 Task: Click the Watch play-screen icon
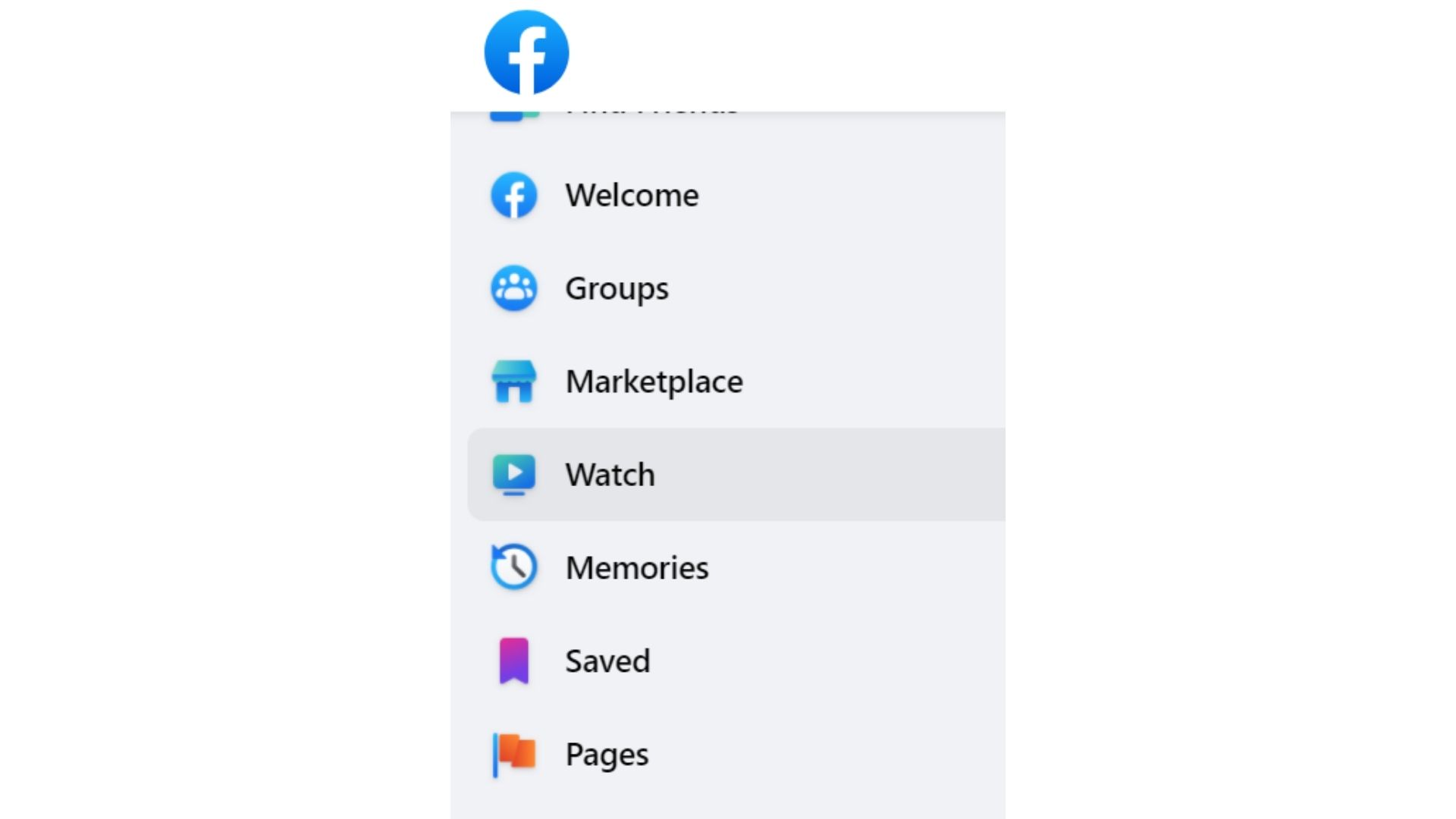tap(514, 475)
